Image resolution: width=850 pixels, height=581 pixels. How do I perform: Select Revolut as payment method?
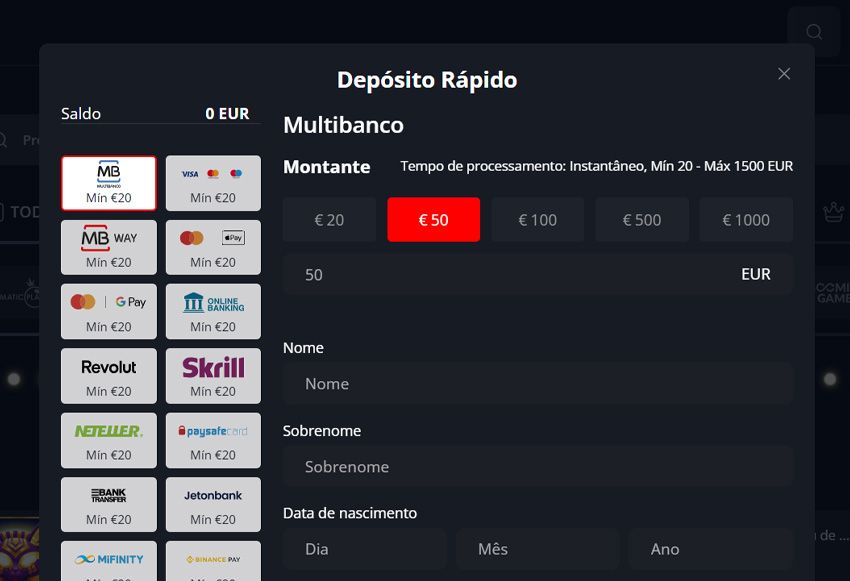[x=109, y=376]
